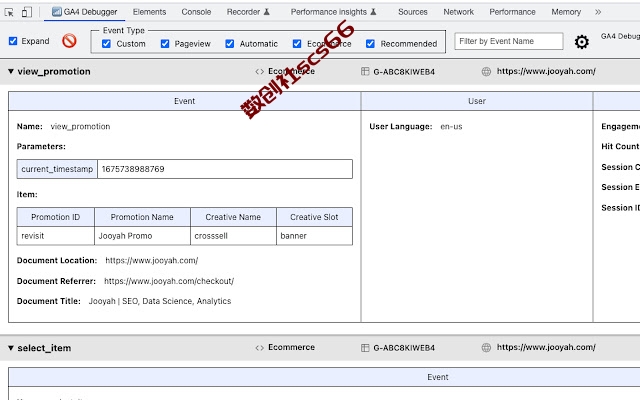Image resolution: width=640 pixels, height=400 pixels.
Task: Open the Network tab
Action: pyautogui.click(x=459, y=12)
